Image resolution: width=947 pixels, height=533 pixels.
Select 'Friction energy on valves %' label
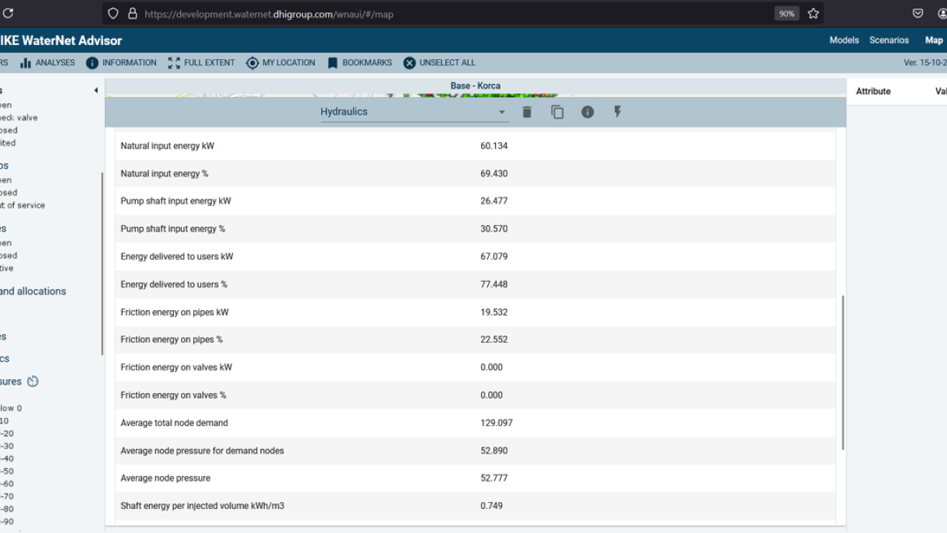click(x=173, y=395)
